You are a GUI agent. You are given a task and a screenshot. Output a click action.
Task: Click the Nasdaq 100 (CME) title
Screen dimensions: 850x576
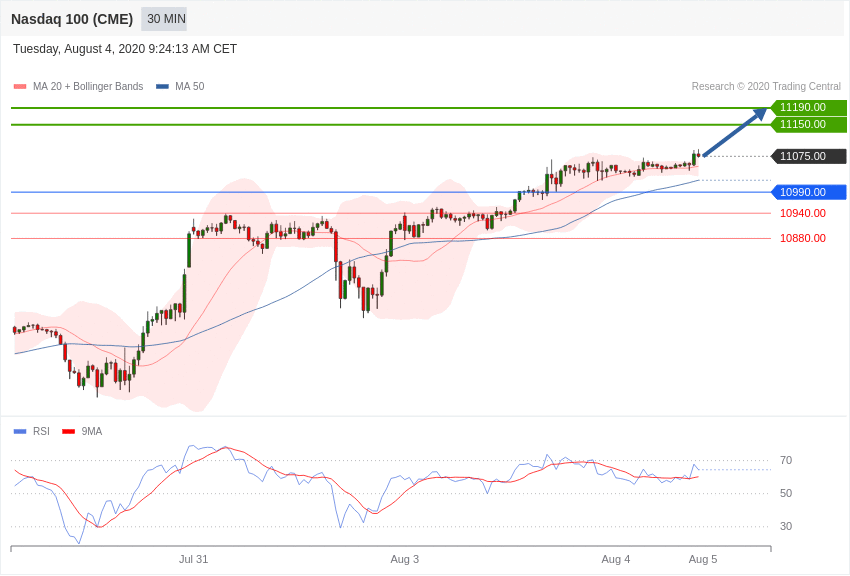pyautogui.click(x=72, y=19)
